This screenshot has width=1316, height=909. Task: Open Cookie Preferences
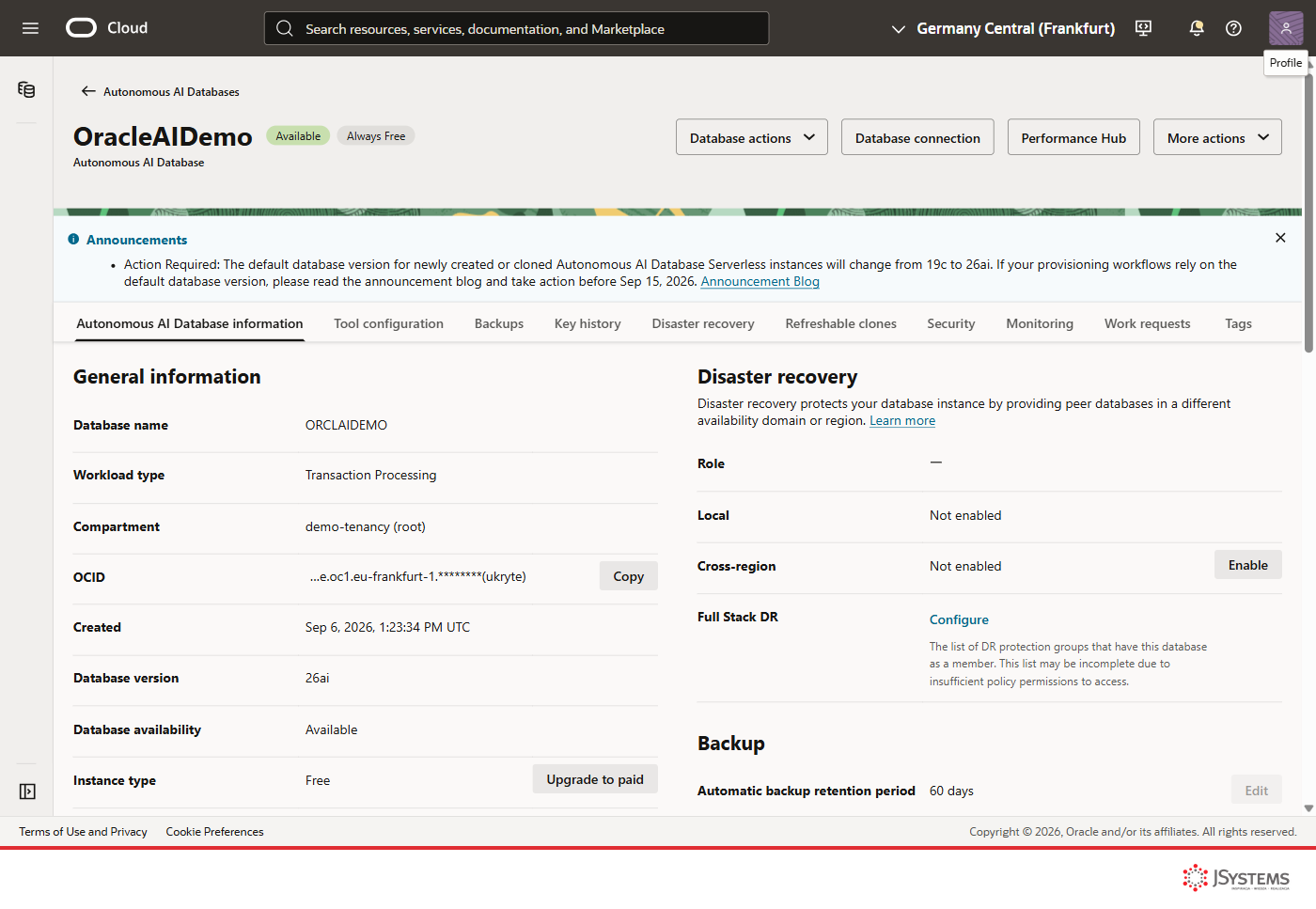click(214, 832)
